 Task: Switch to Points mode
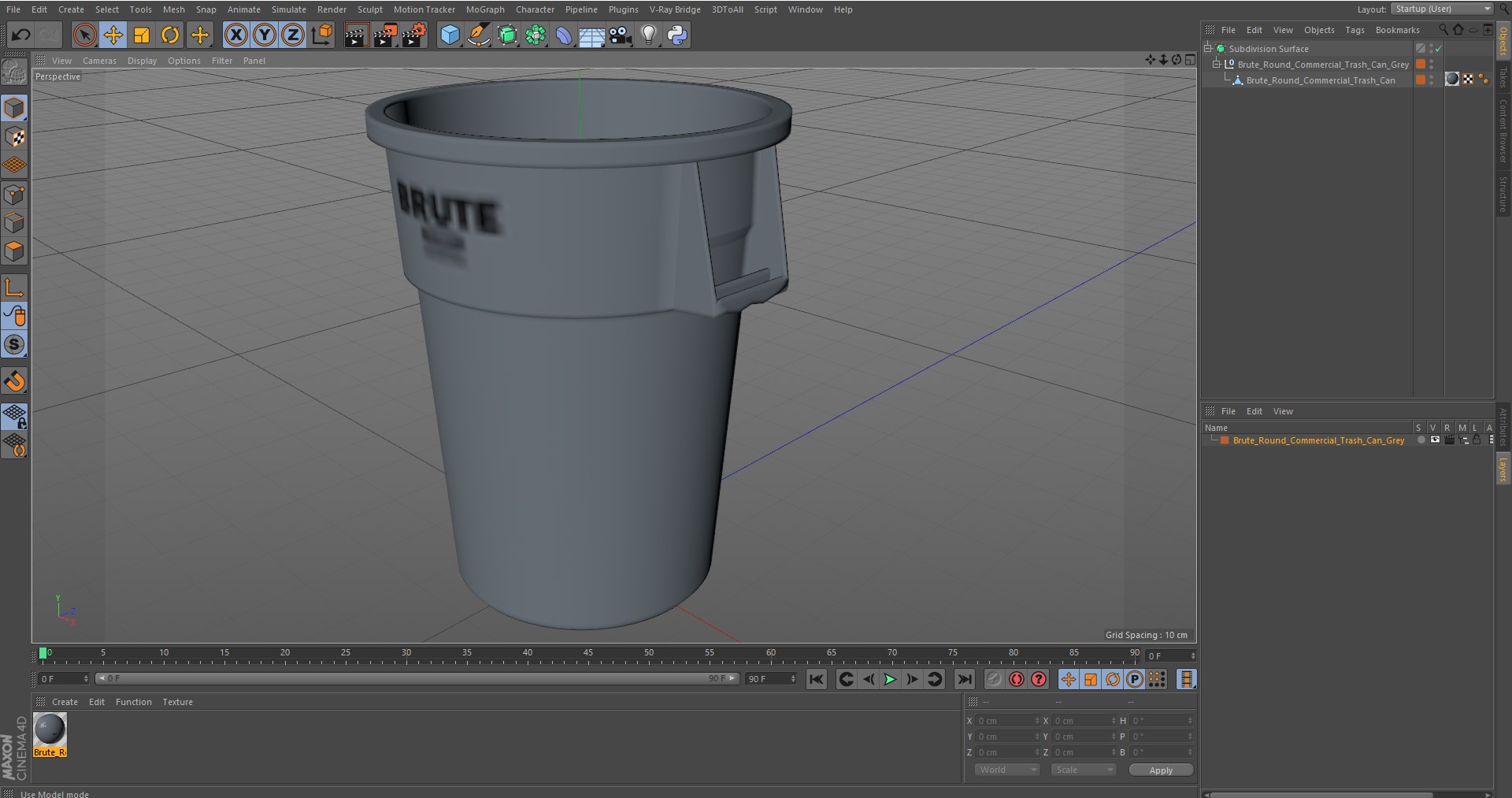tap(14, 195)
